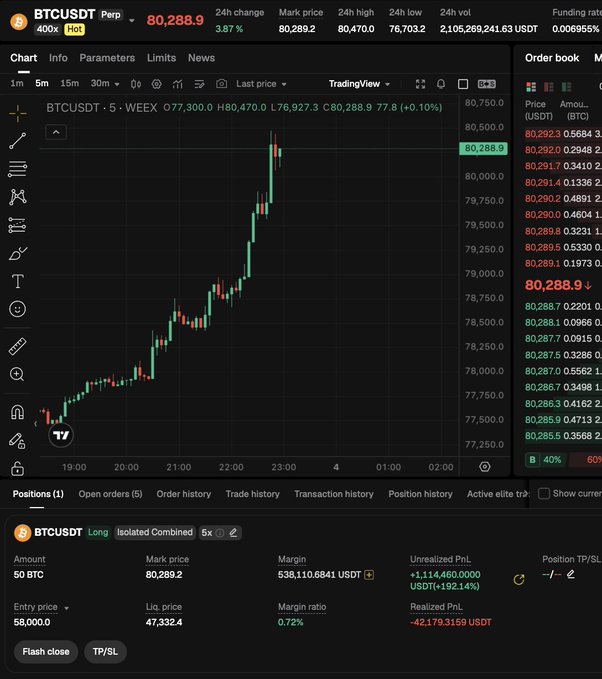Viewport: 602px width, 679px height.
Task: Open price alert bell icon
Action: pyautogui.click(x=441, y=84)
